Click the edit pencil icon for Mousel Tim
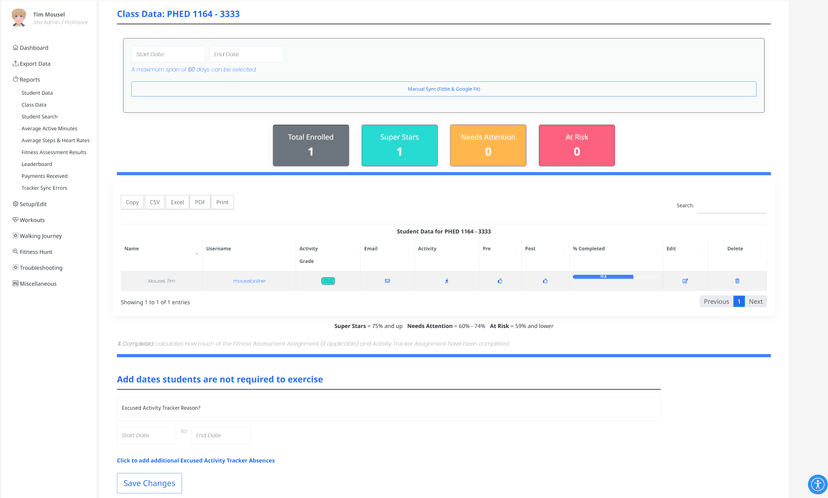This screenshot has width=828, height=498. 685,281
